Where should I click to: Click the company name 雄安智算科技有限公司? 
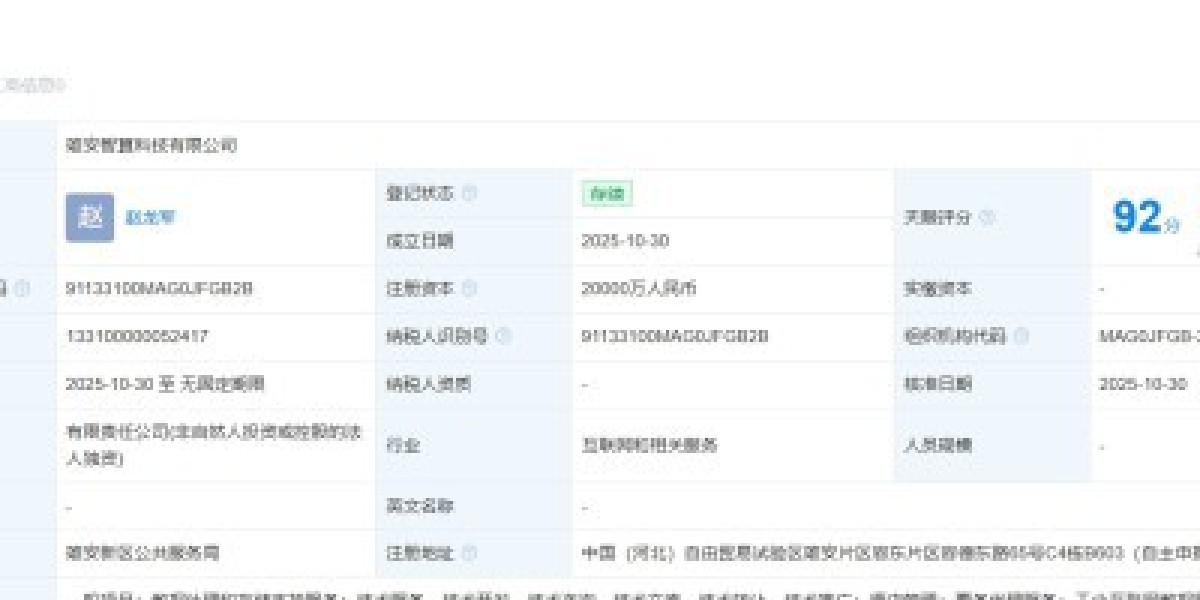coord(151,145)
